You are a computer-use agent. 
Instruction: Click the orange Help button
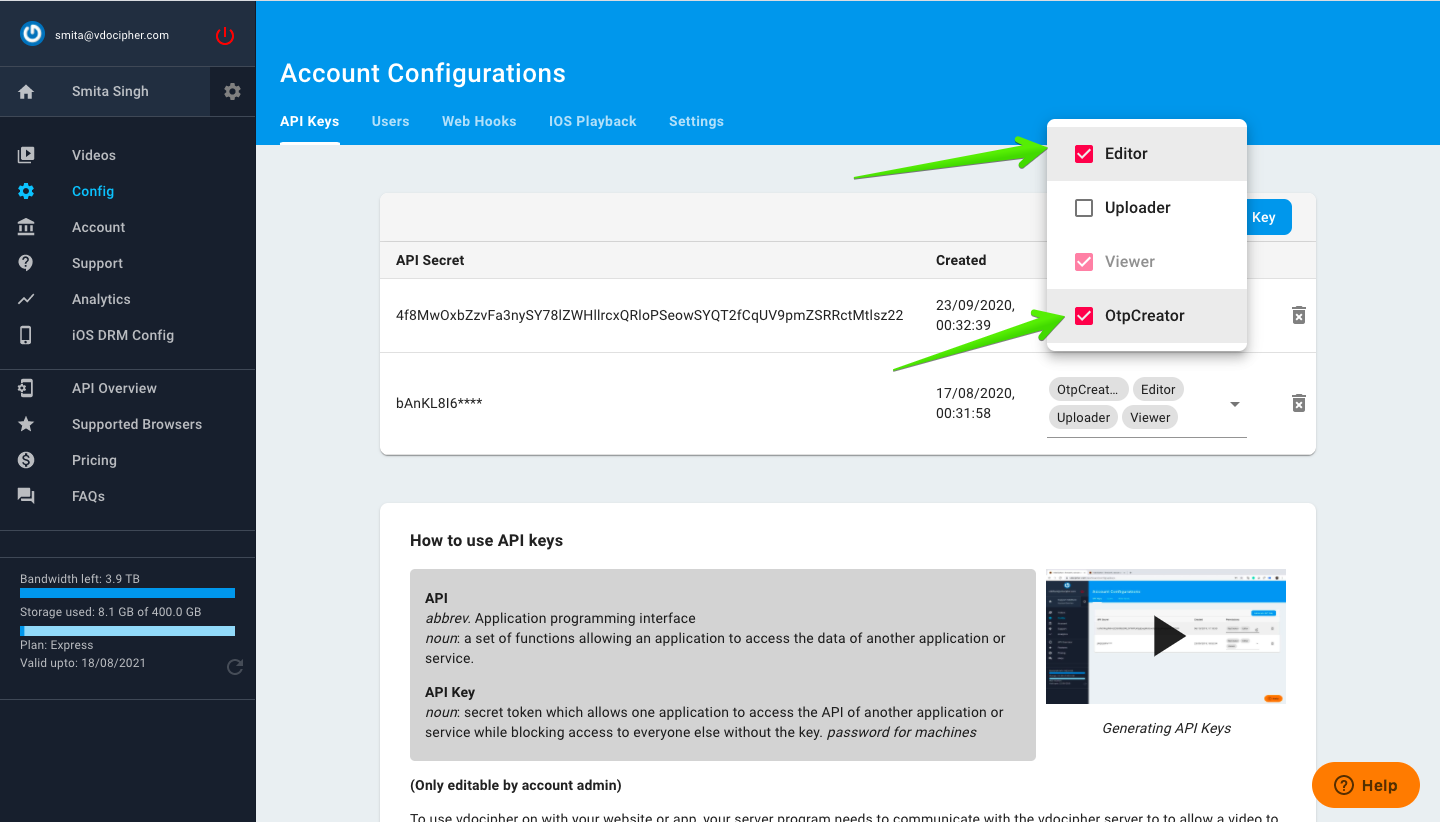[x=1366, y=785]
